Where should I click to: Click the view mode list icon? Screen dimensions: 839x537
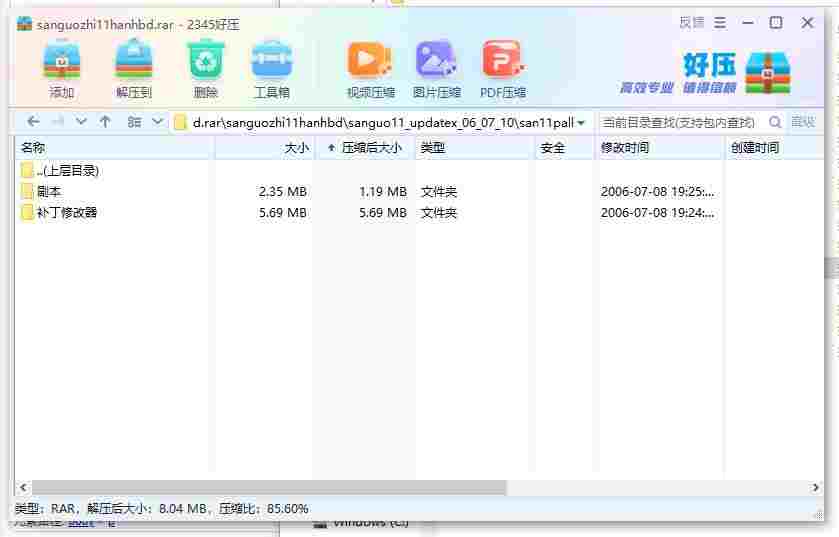(134, 122)
